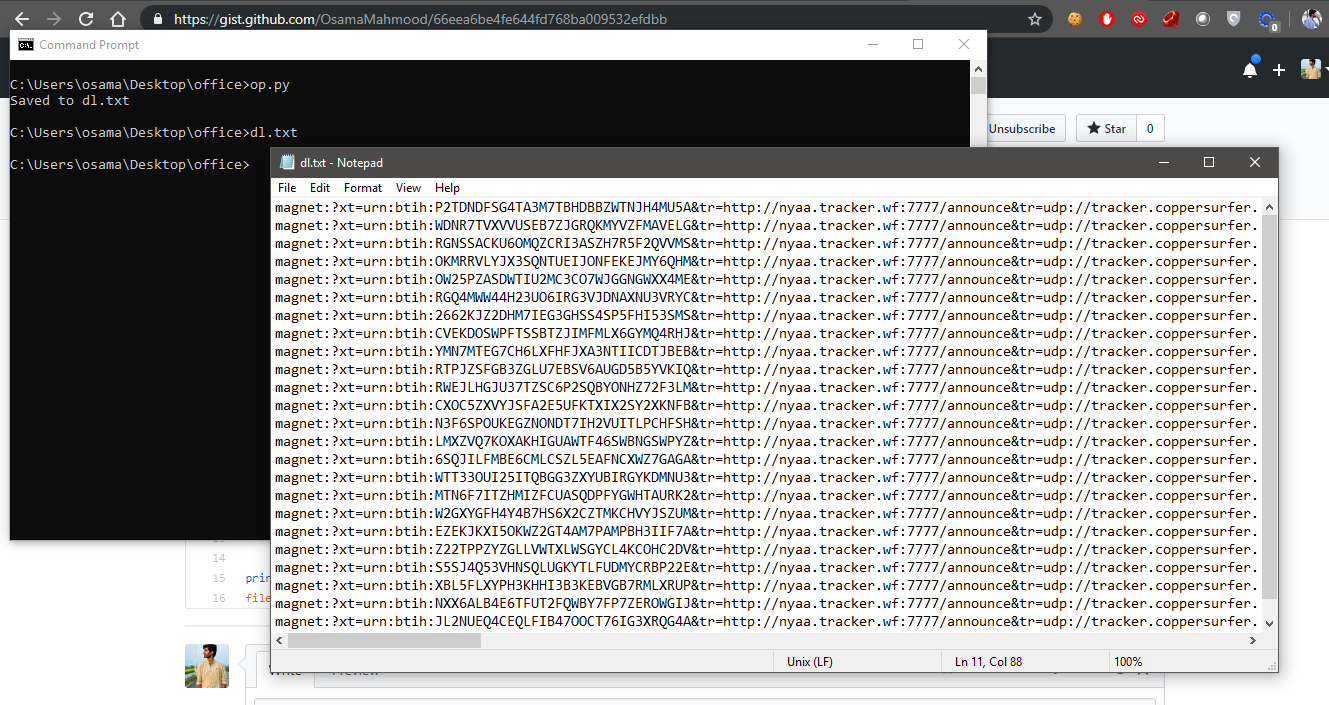This screenshot has width=1329, height=705.
Task: Click the red hand ad-blocker extension icon
Action: 1107,18
